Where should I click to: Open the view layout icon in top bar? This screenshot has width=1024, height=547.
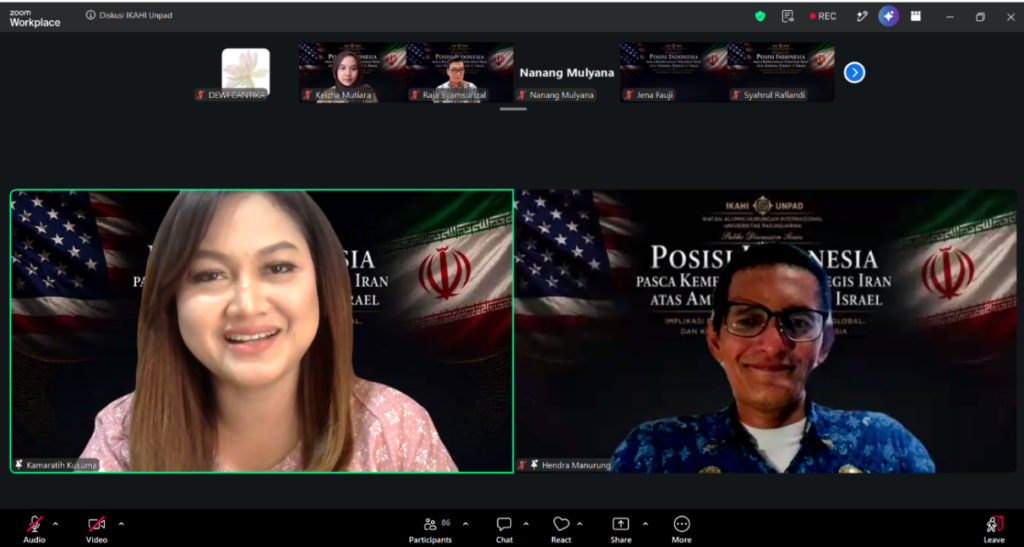916,16
